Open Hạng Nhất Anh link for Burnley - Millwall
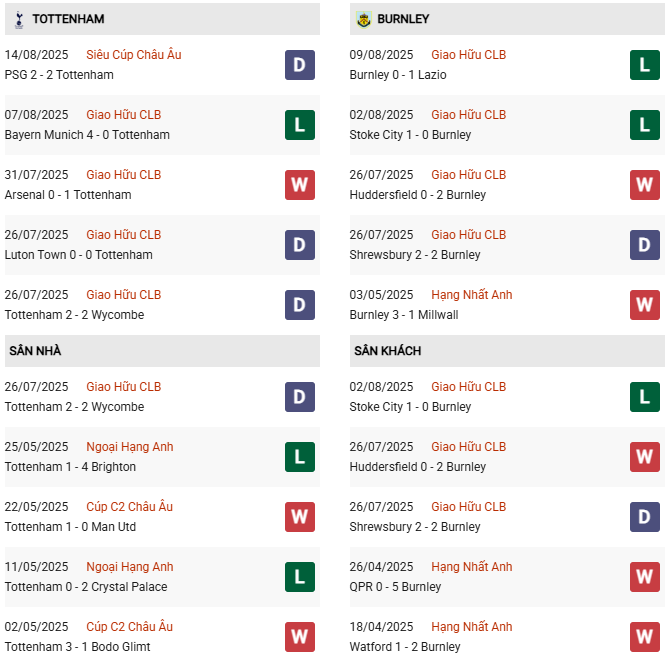This screenshot has width=666, height=659. tap(472, 295)
